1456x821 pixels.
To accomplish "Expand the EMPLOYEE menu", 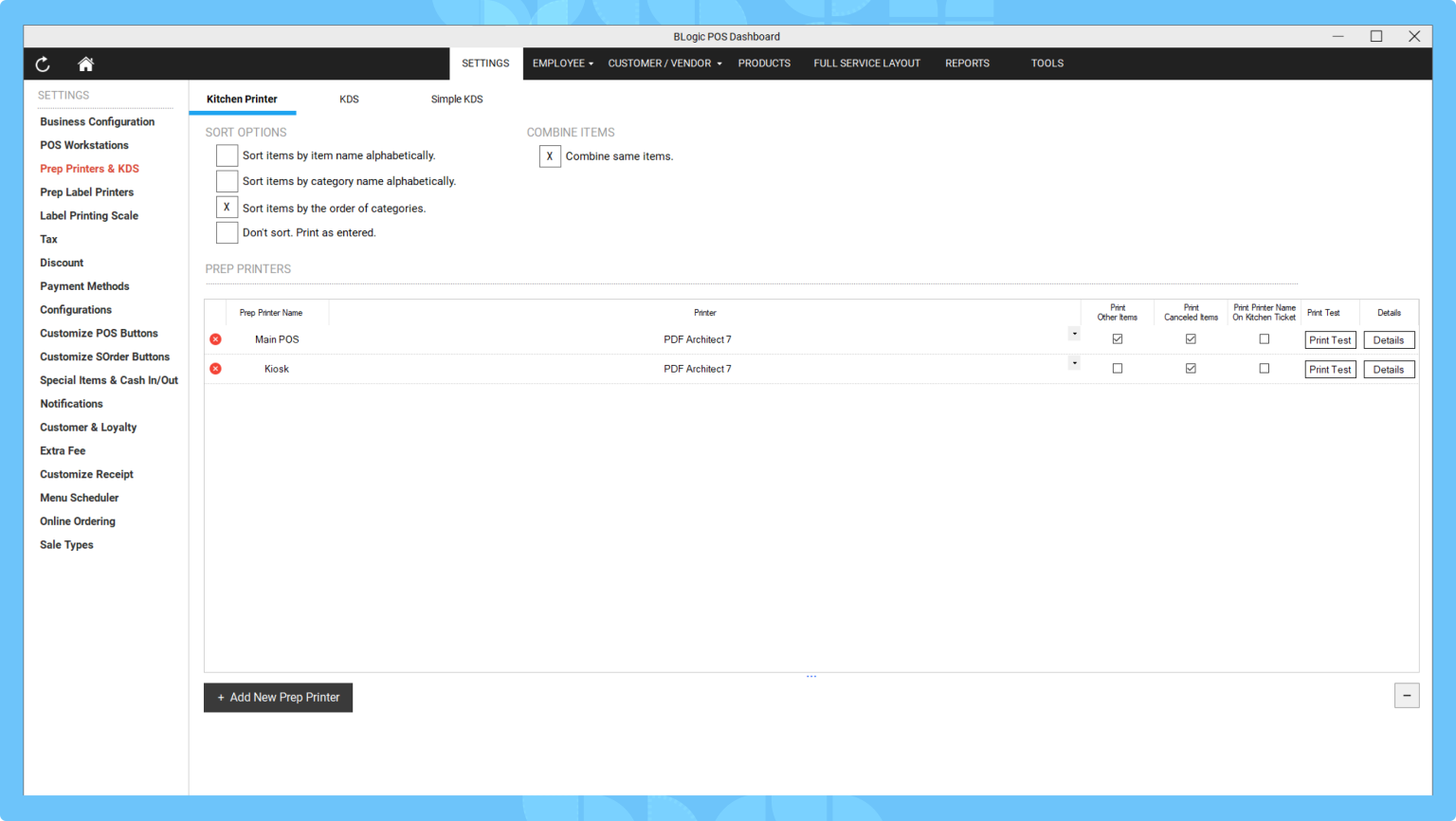I will (x=563, y=64).
